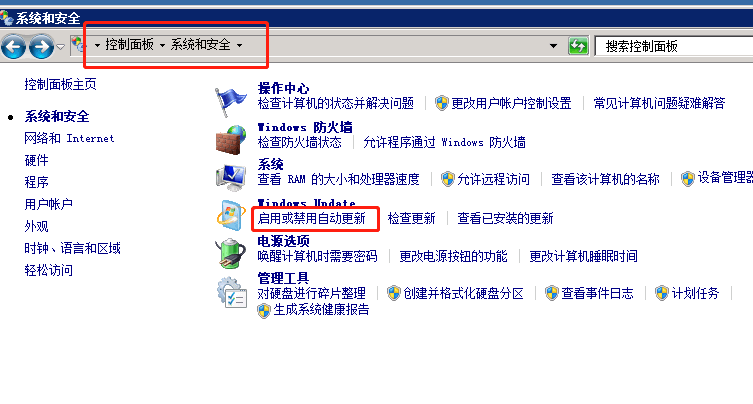Expand dropdown arrow after 系统和安全 breadcrumb
The height and width of the screenshot is (404, 753).
click(239, 46)
